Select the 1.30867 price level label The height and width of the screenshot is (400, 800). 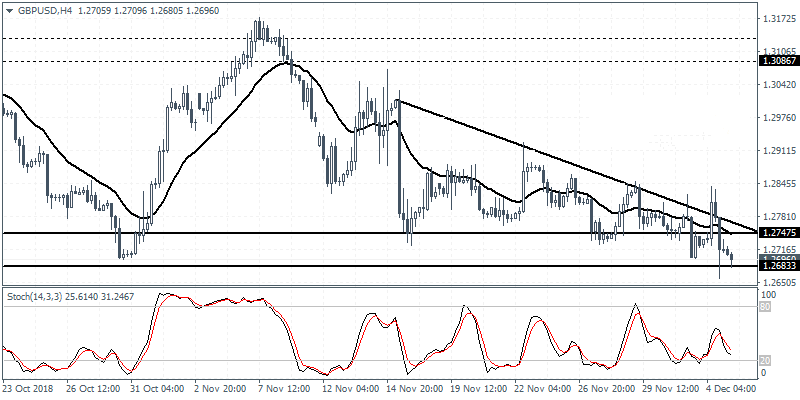click(x=778, y=61)
